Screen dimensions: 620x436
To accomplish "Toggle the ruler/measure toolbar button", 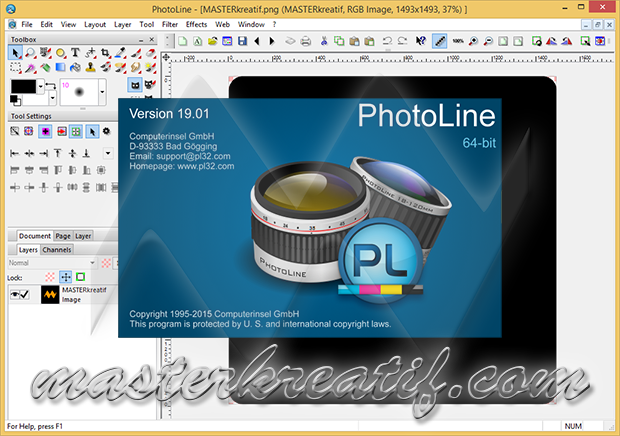I will click(x=440, y=41).
